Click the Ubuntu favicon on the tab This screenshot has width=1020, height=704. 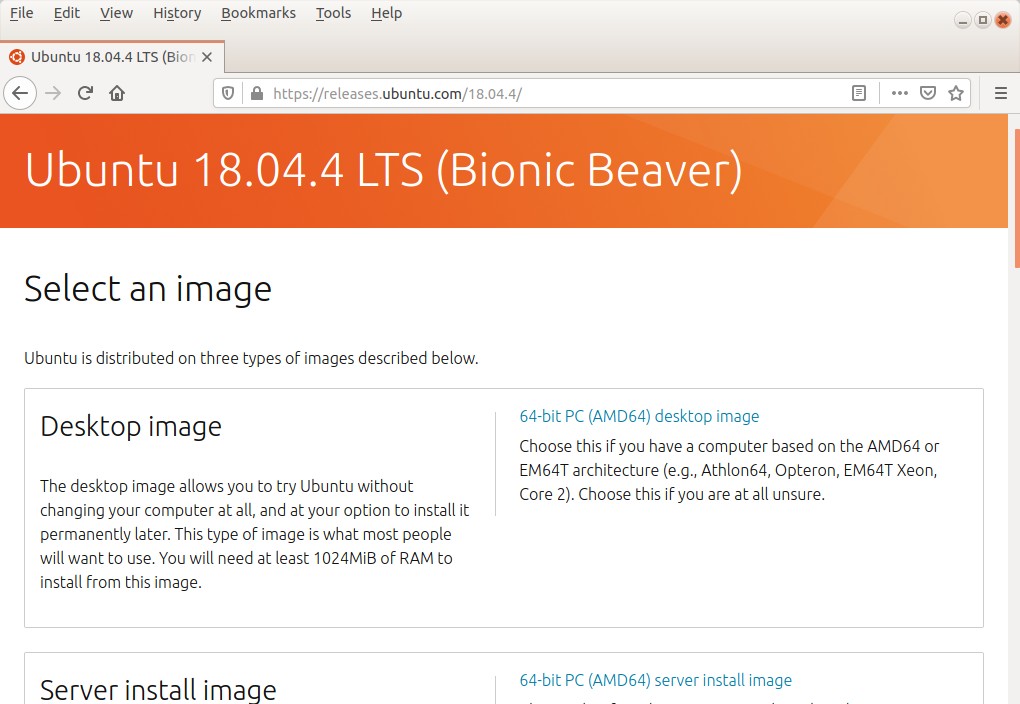pyautogui.click(x=17, y=57)
